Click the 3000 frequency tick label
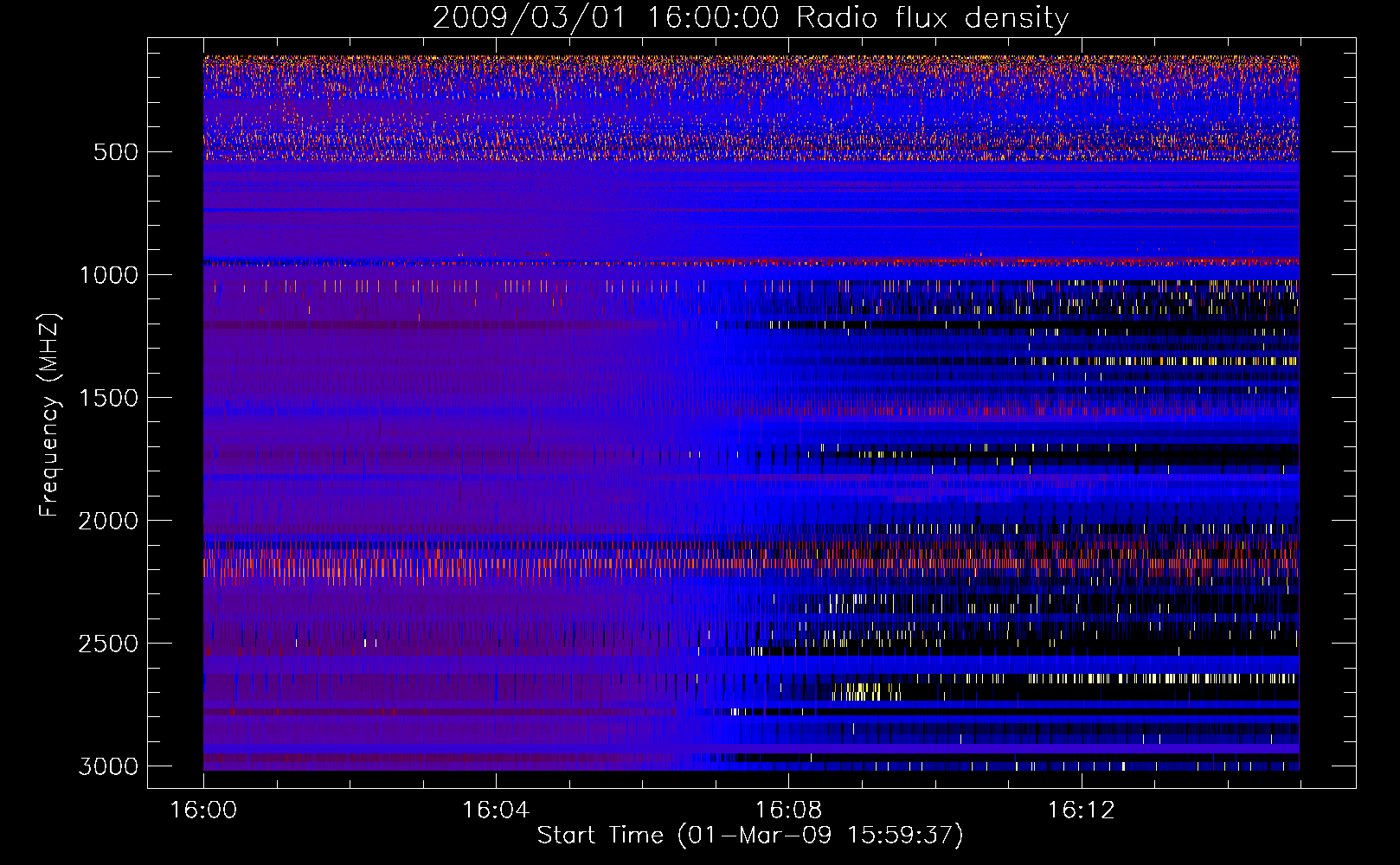The image size is (1400, 865). coord(108,766)
